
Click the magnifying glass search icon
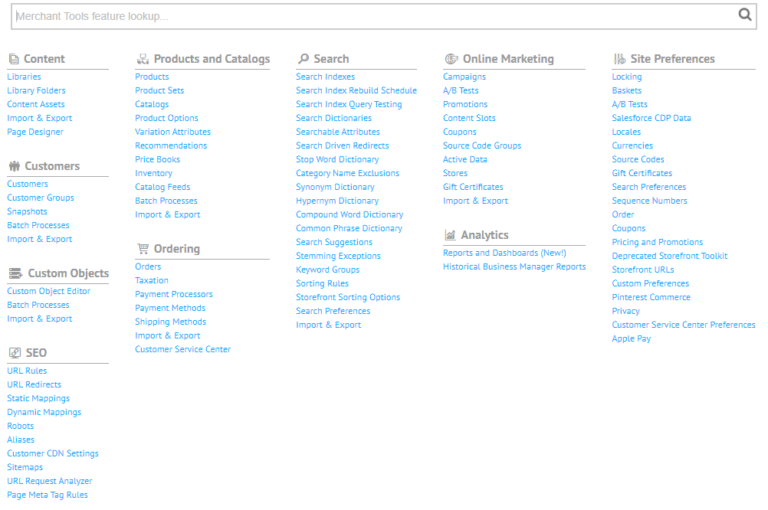[x=744, y=15]
